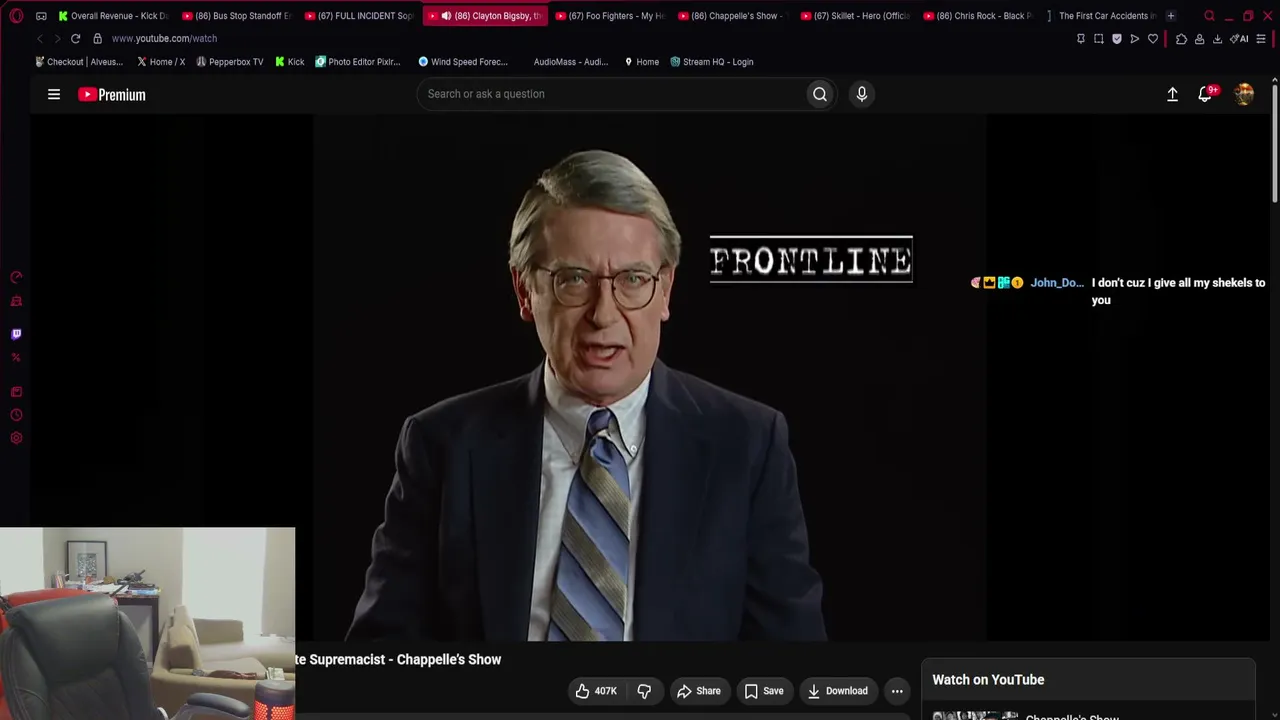Open Photo Editor Pixlr bookmark

coord(358,62)
